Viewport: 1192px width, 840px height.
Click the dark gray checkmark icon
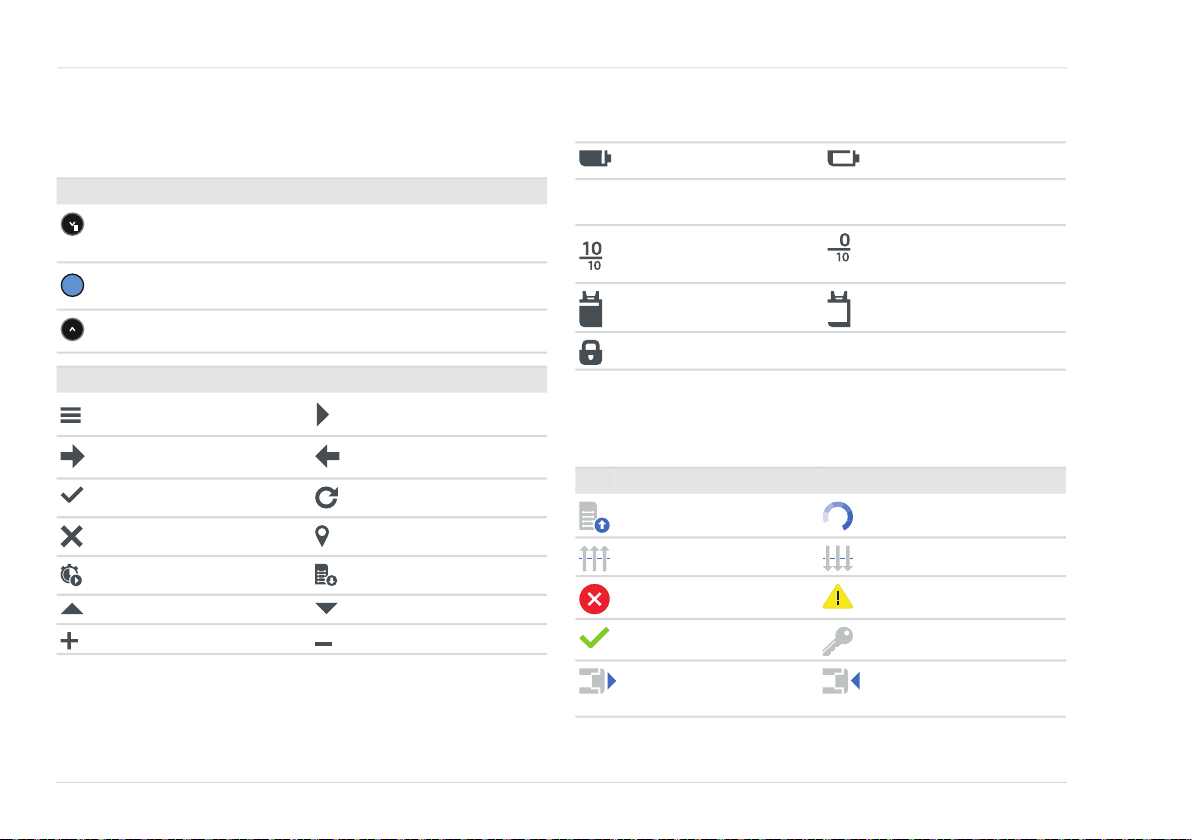tap(71, 495)
